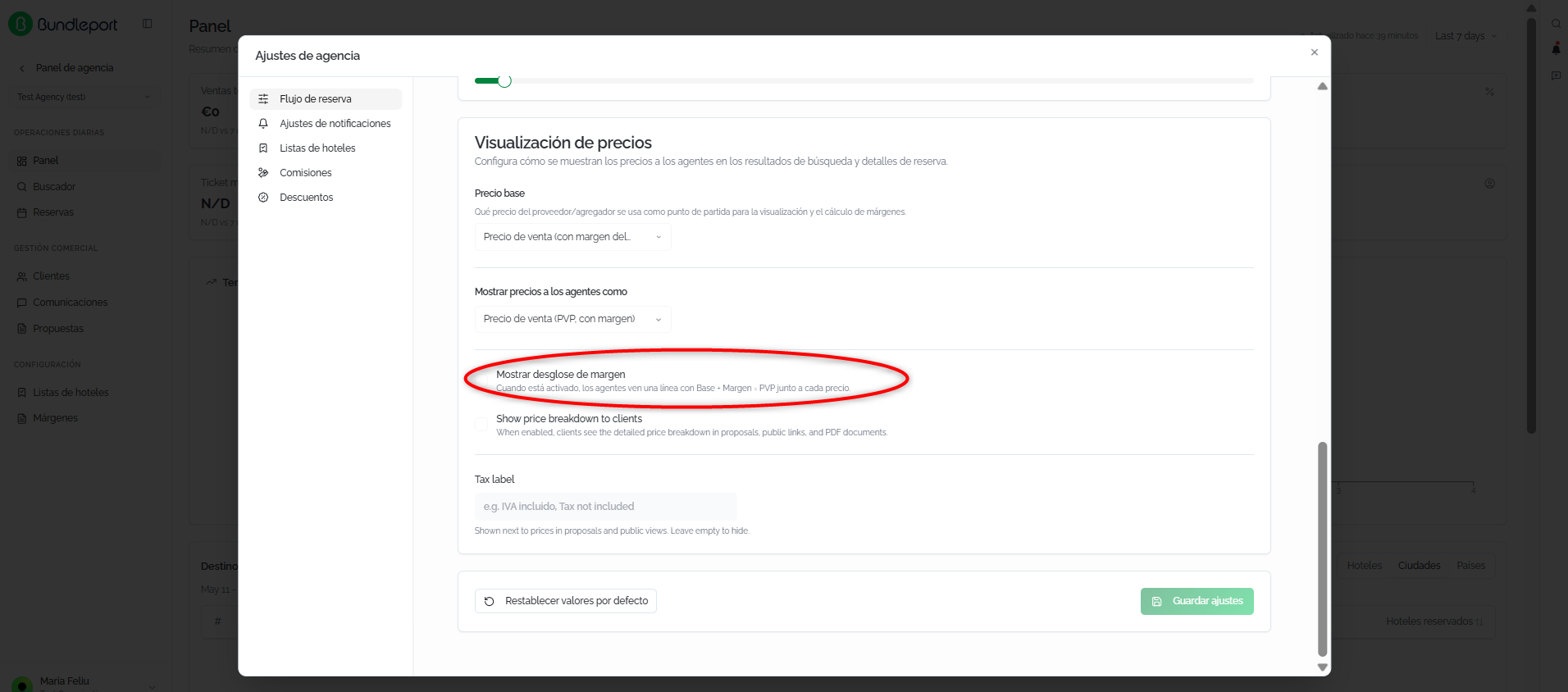Enable the Mostrar desglose de margen checkbox

[x=481, y=380]
